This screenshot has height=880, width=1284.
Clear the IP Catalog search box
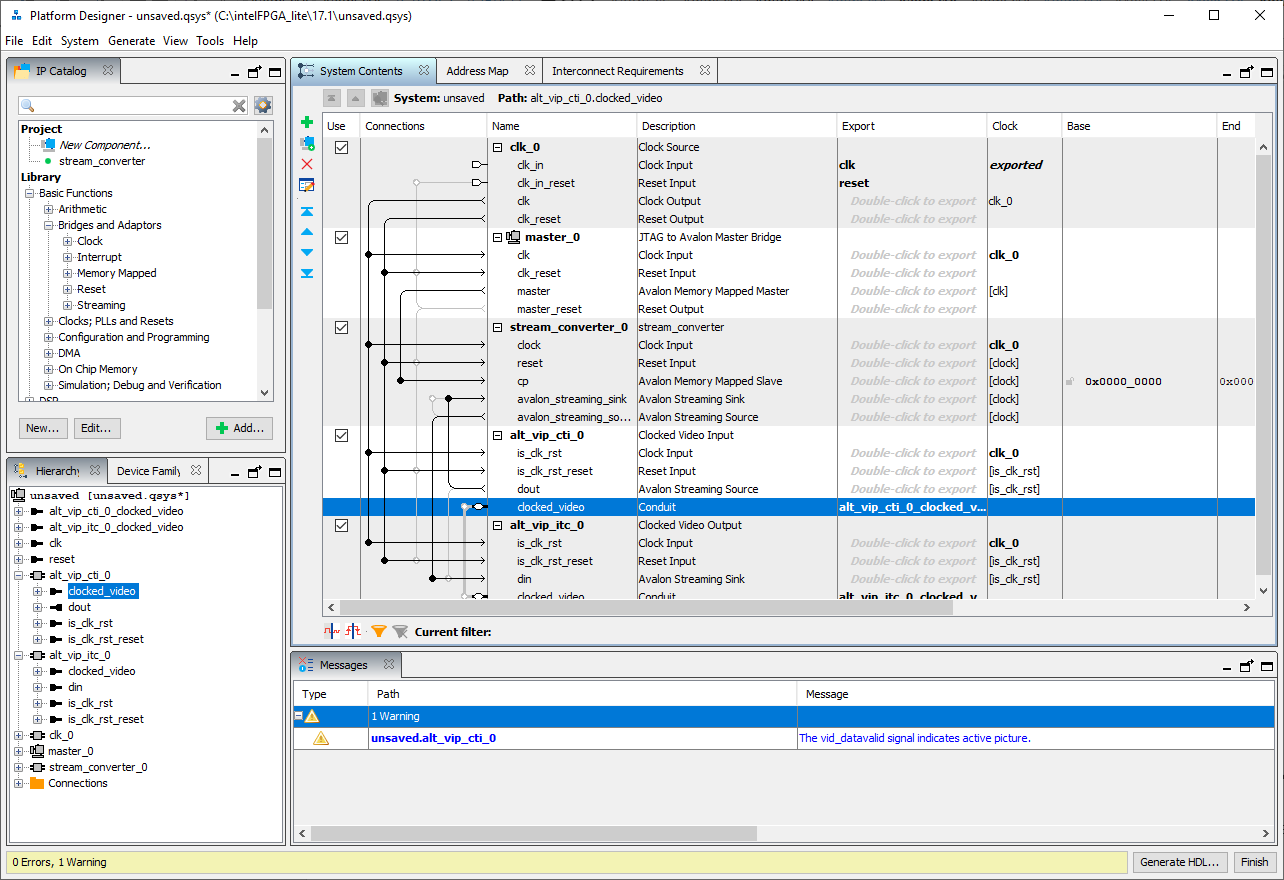[x=239, y=106]
